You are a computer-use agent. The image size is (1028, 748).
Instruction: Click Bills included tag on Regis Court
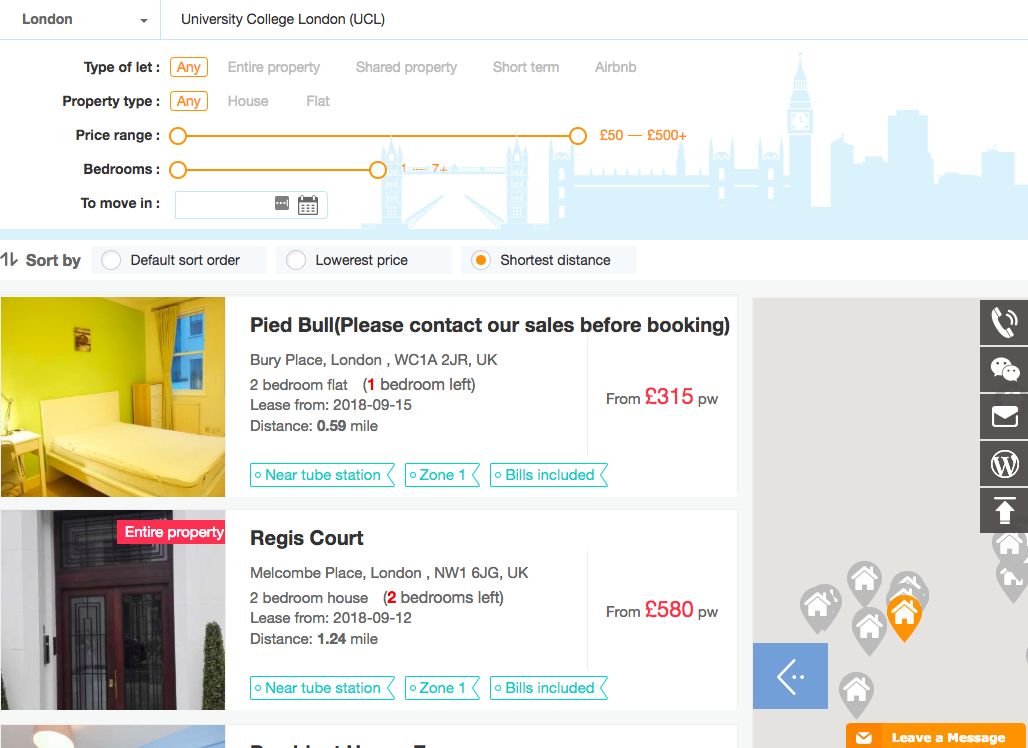549,688
